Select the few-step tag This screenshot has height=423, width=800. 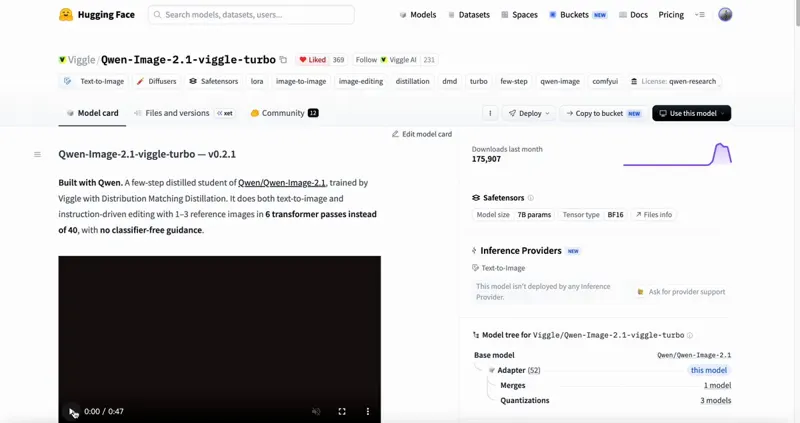click(x=514, y=81)
